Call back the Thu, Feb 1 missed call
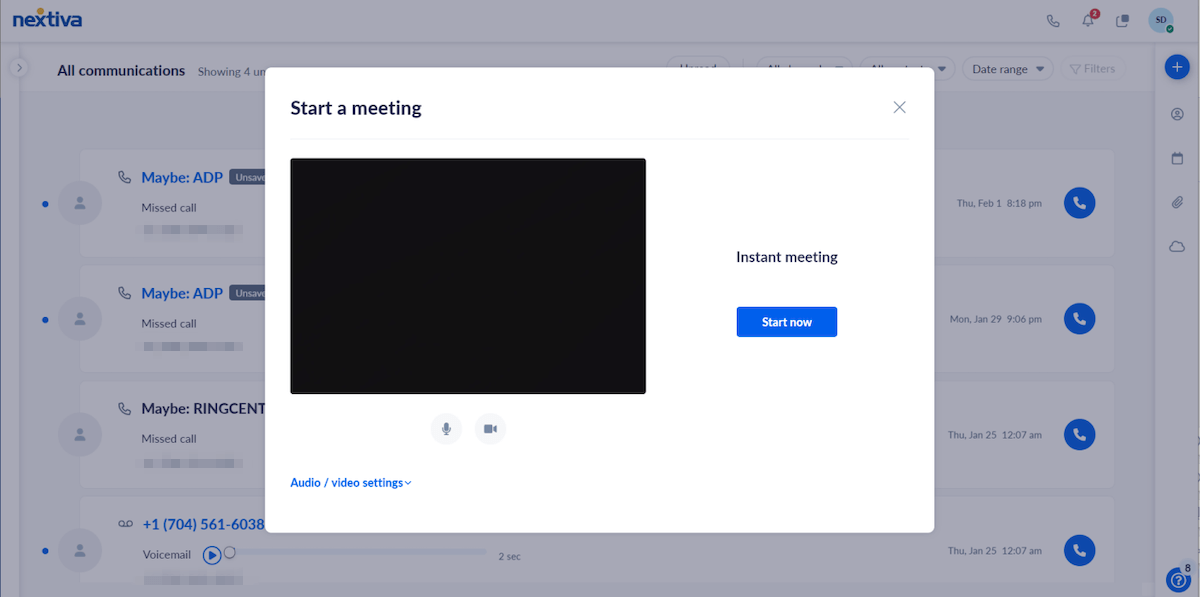The width and height of the screenshot is (1200, 597). click(x=1079, y=203)
